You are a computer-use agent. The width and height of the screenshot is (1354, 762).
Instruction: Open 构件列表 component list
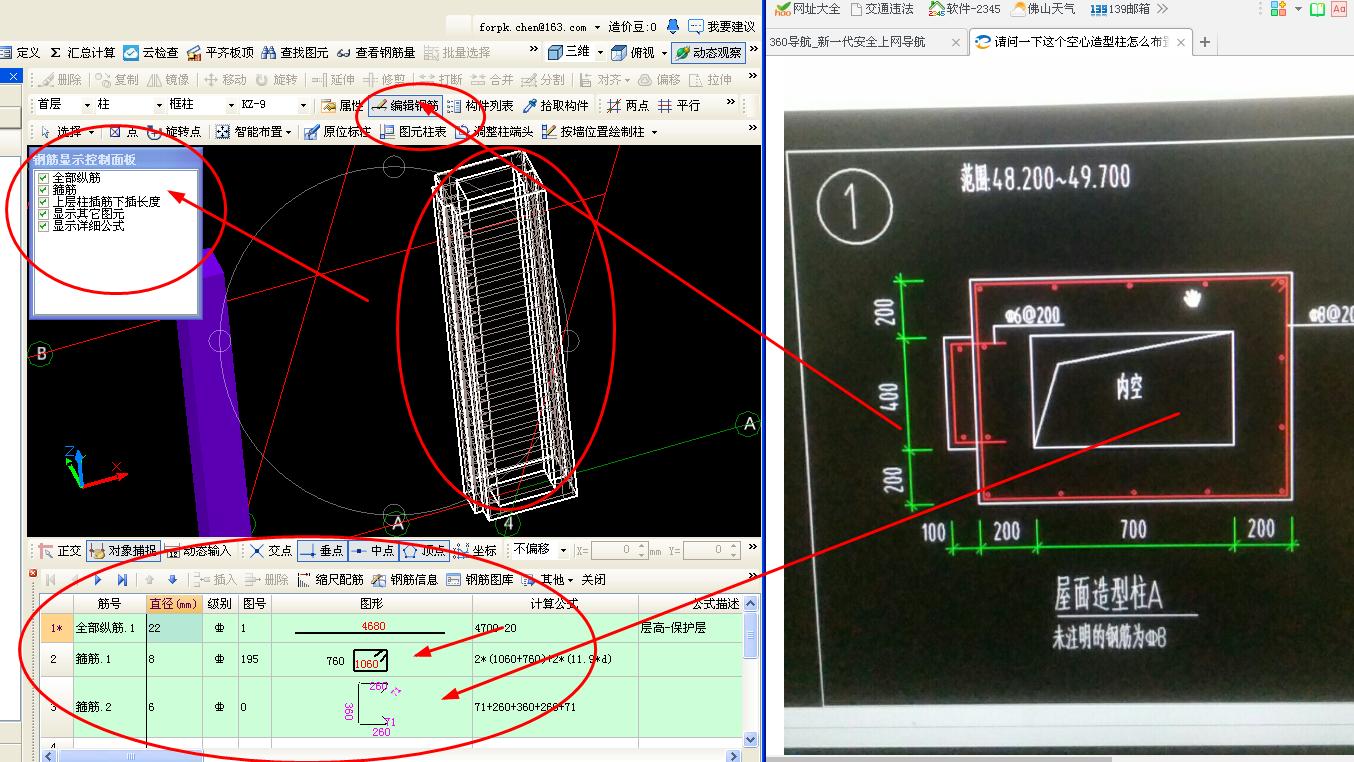click(x=480, y=105)
